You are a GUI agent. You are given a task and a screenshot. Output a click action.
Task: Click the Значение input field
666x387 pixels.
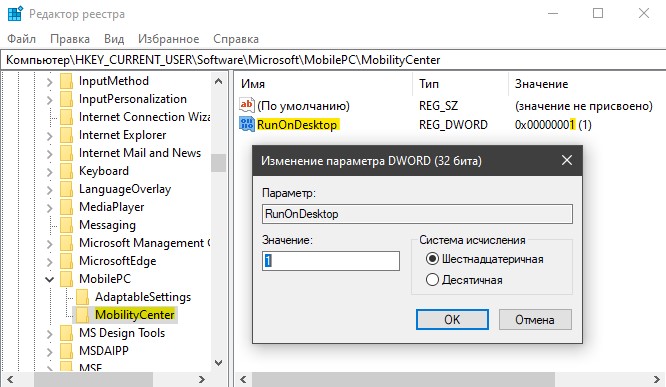click(331, 260)
